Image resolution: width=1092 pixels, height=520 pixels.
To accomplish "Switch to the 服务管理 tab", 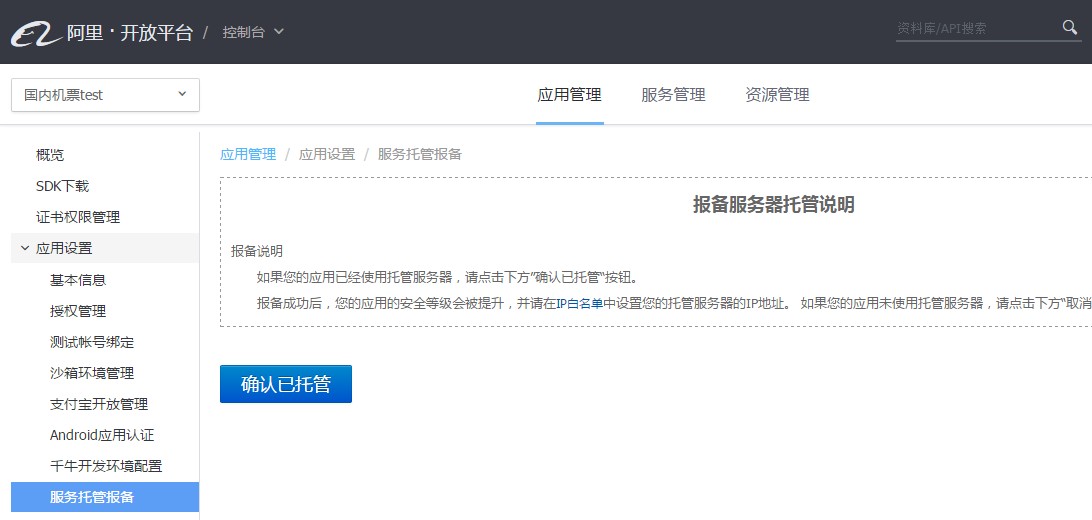I will pos(673,95).
